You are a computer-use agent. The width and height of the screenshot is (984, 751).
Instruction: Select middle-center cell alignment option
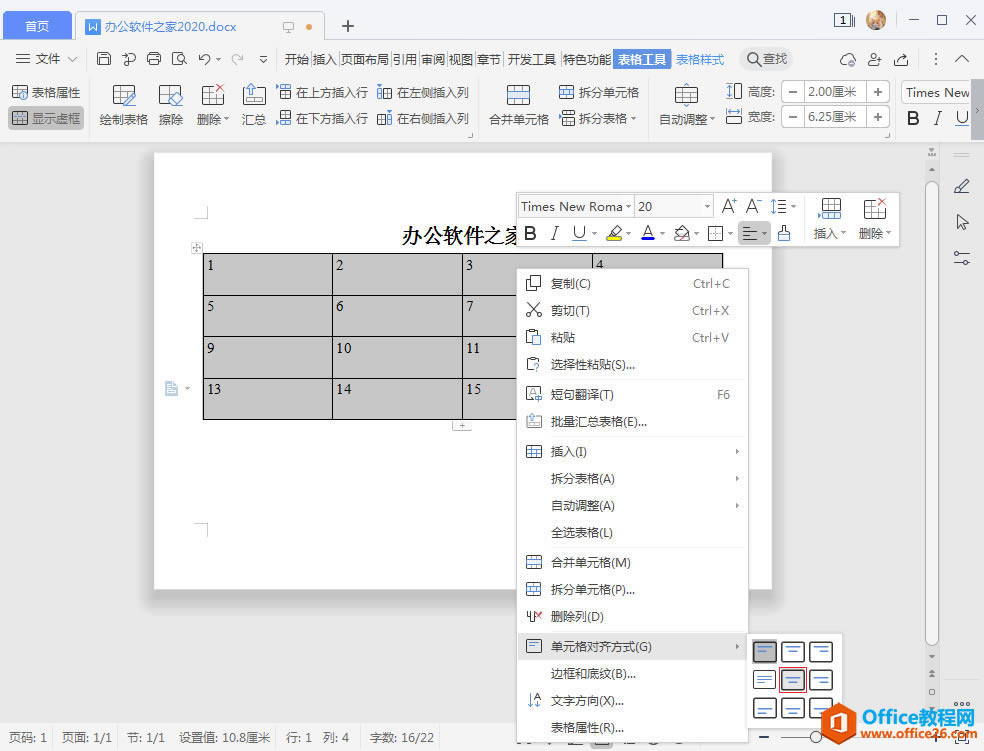[x=793, y=679]
